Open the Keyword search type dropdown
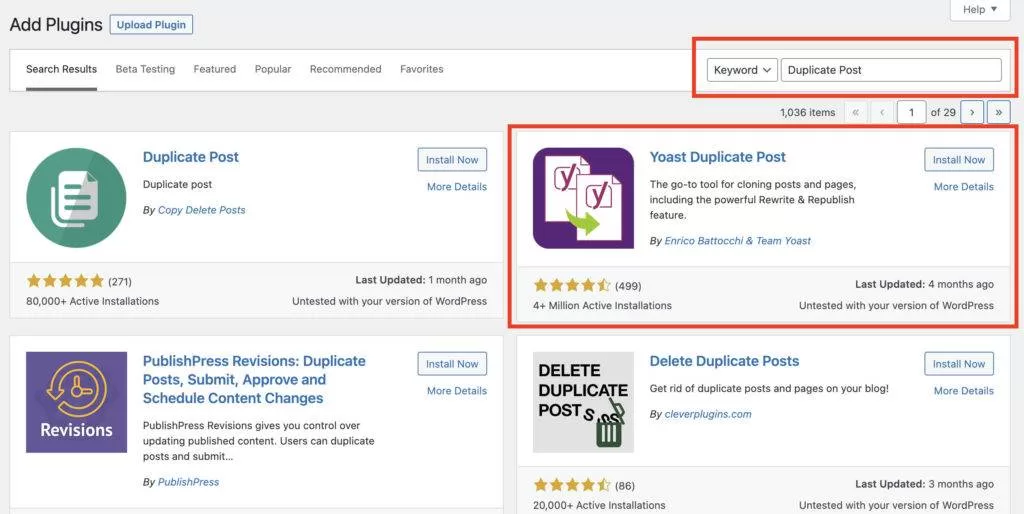The image size is (1024, 514). [x=742, y=70]
